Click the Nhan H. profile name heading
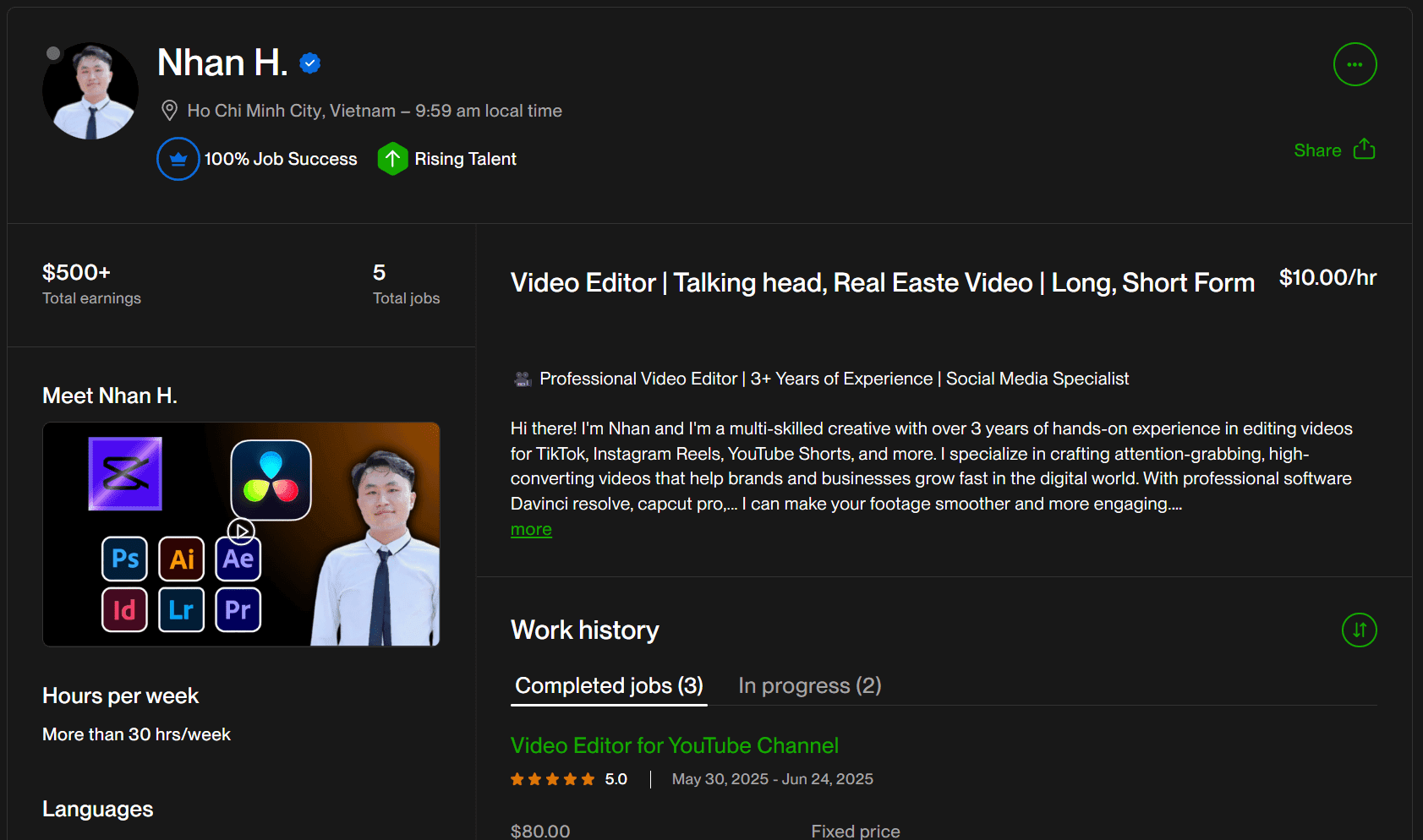The image size is (1423, 840). pos(222,63)
